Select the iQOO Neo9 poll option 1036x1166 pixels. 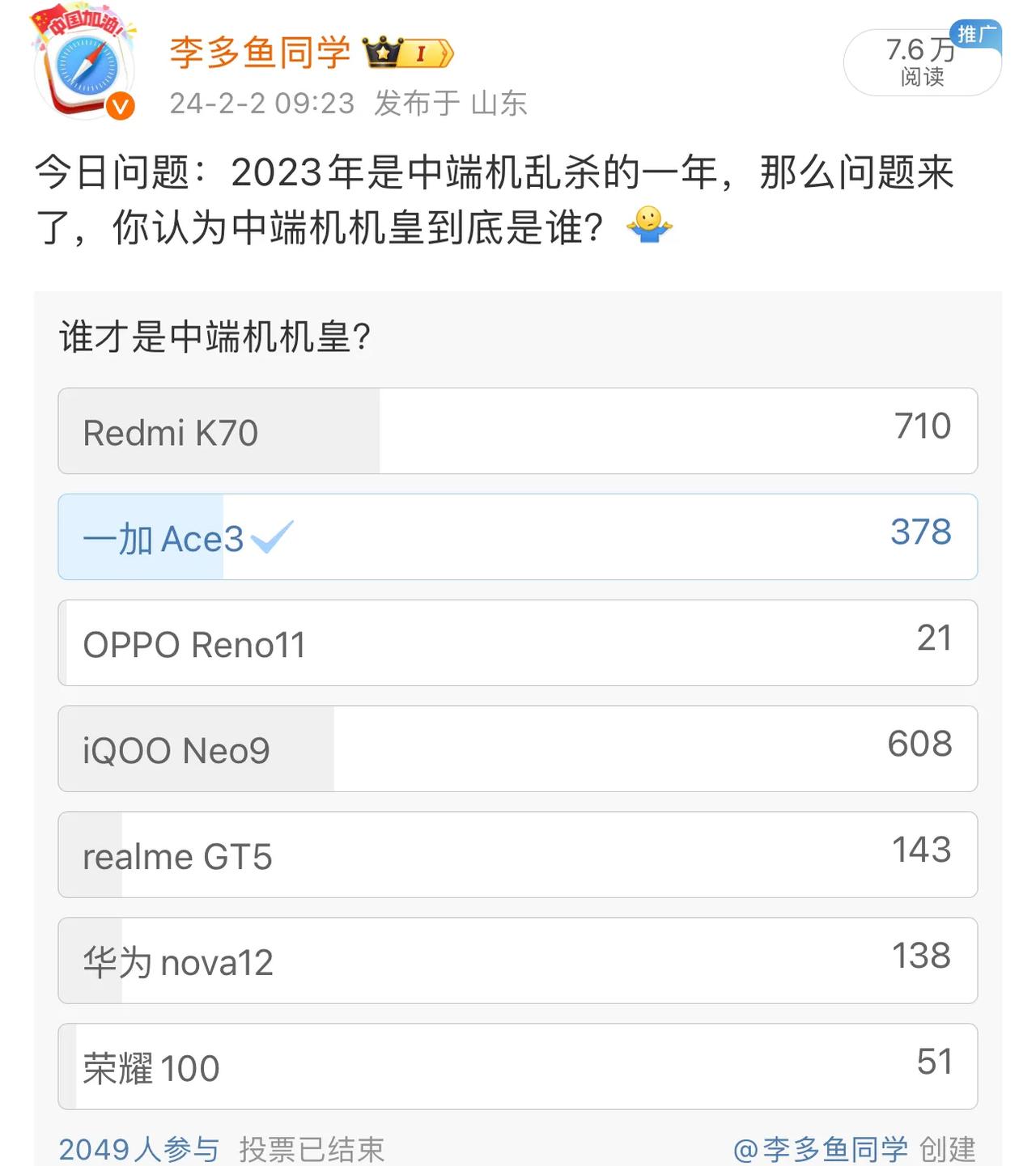click(x=517, y=749)
